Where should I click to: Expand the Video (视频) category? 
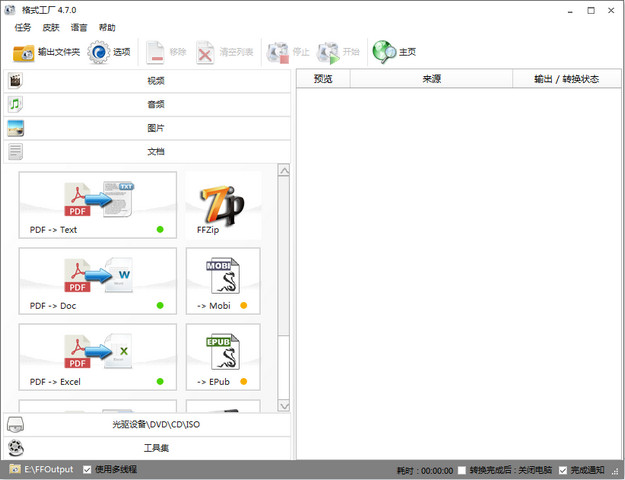tap(147, 81)
